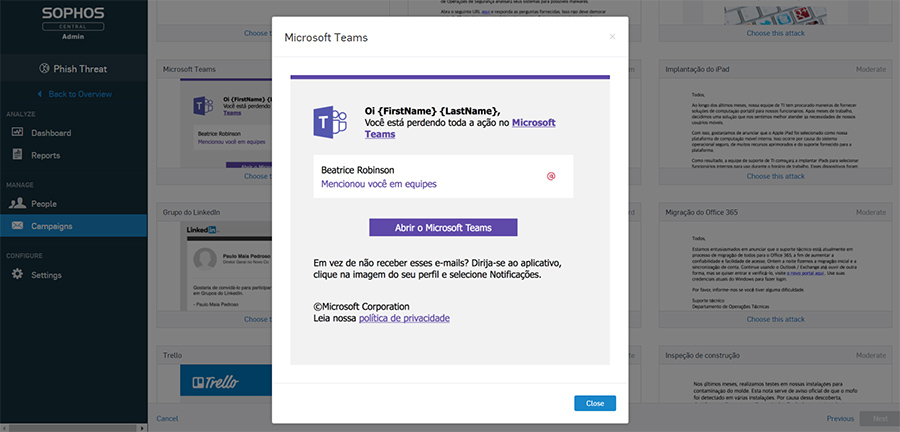The height and width of the screenshot is (432, 900).
Task: Select the Grupo do LinkedIn template thumbnail
Action: click(226, 266)
